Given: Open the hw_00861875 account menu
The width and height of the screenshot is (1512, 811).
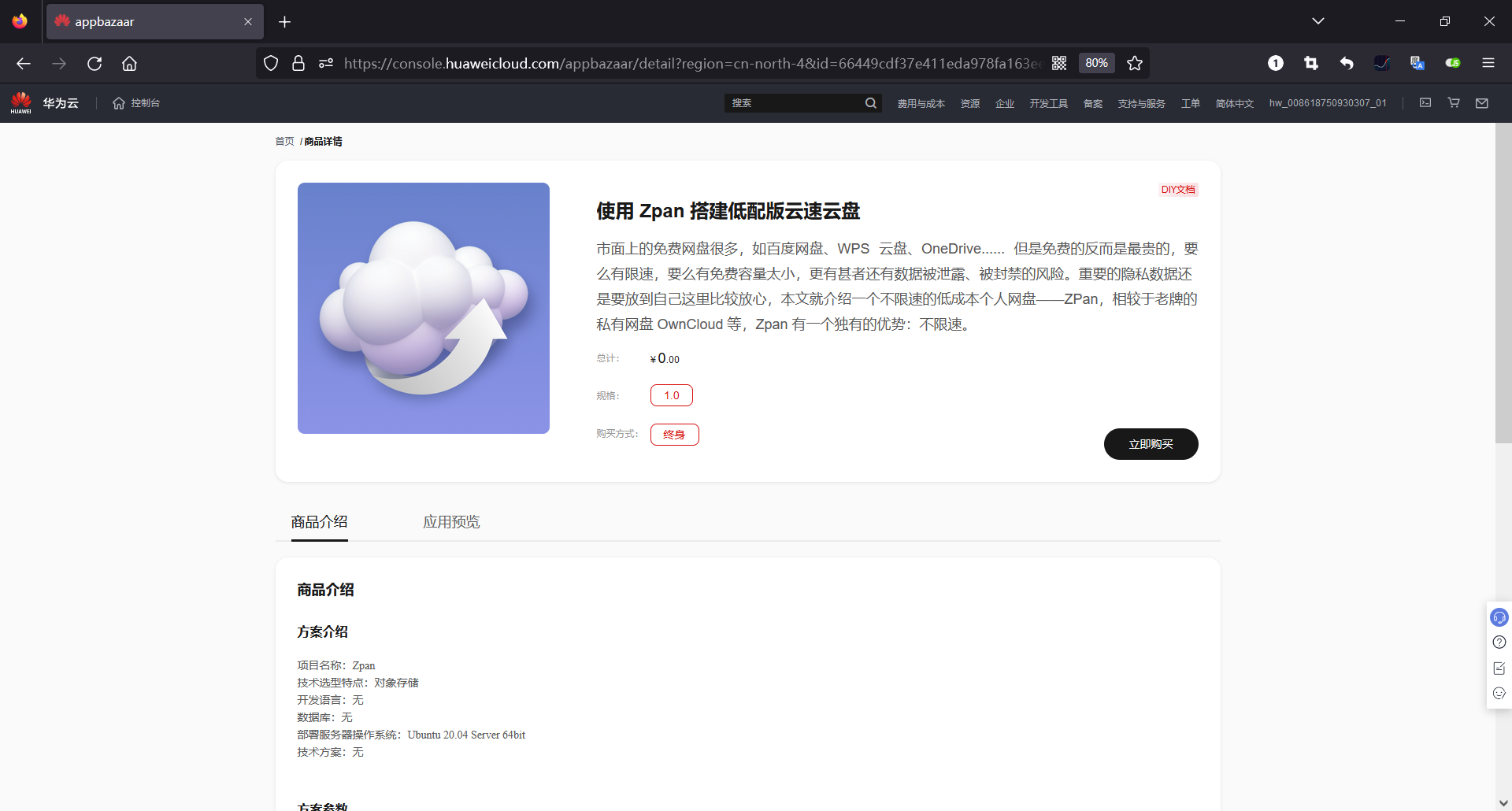Looking at the screenshot, I should click(1328, 102).
